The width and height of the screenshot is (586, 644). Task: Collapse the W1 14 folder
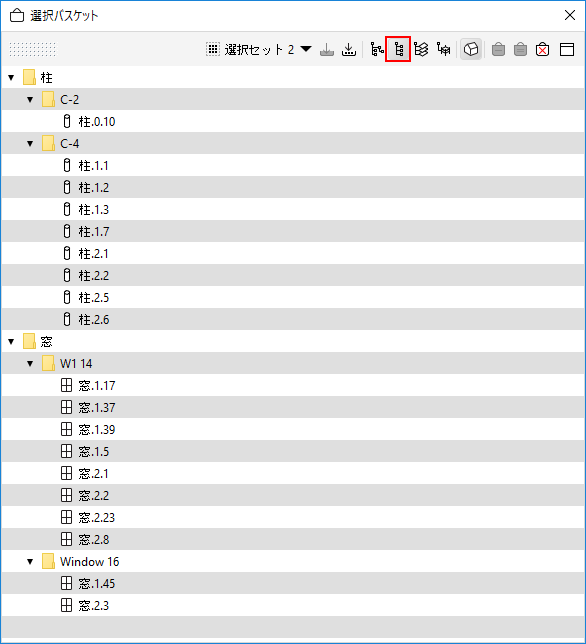pyautogui.click(x=30, y=363)
